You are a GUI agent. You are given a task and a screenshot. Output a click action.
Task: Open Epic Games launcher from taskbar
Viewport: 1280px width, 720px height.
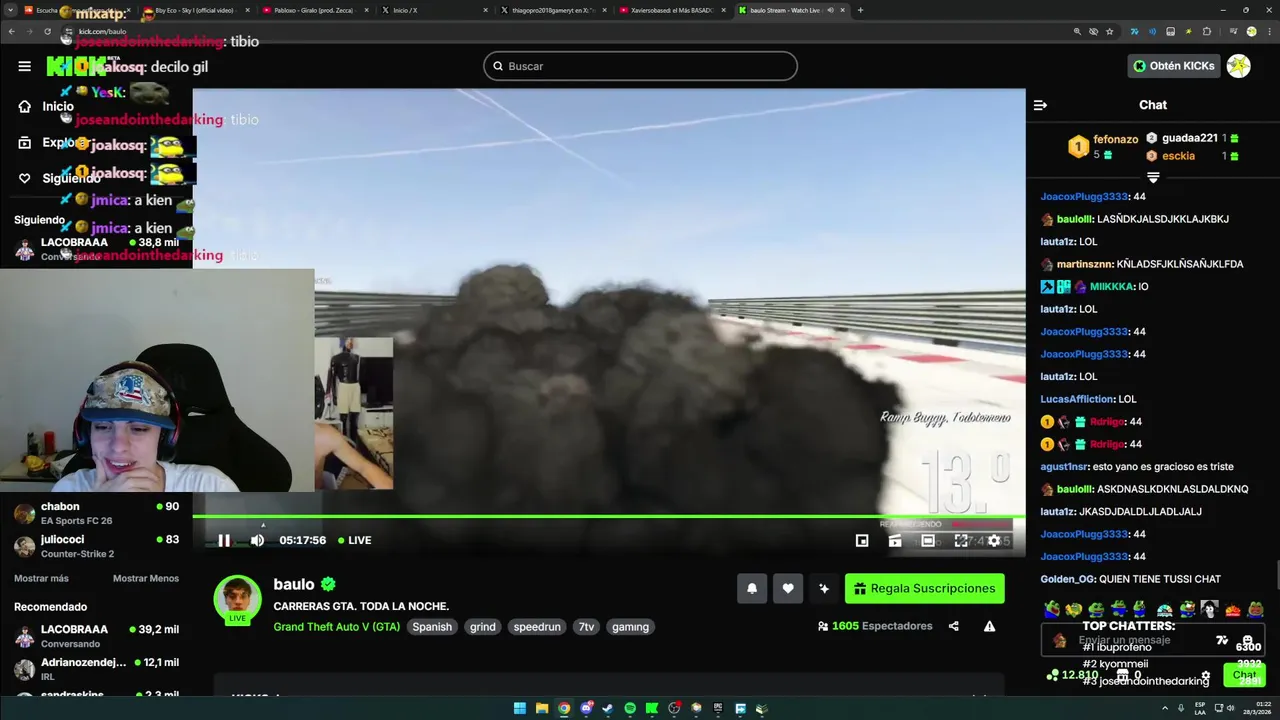pyautogui.click(x=718, y=708)
